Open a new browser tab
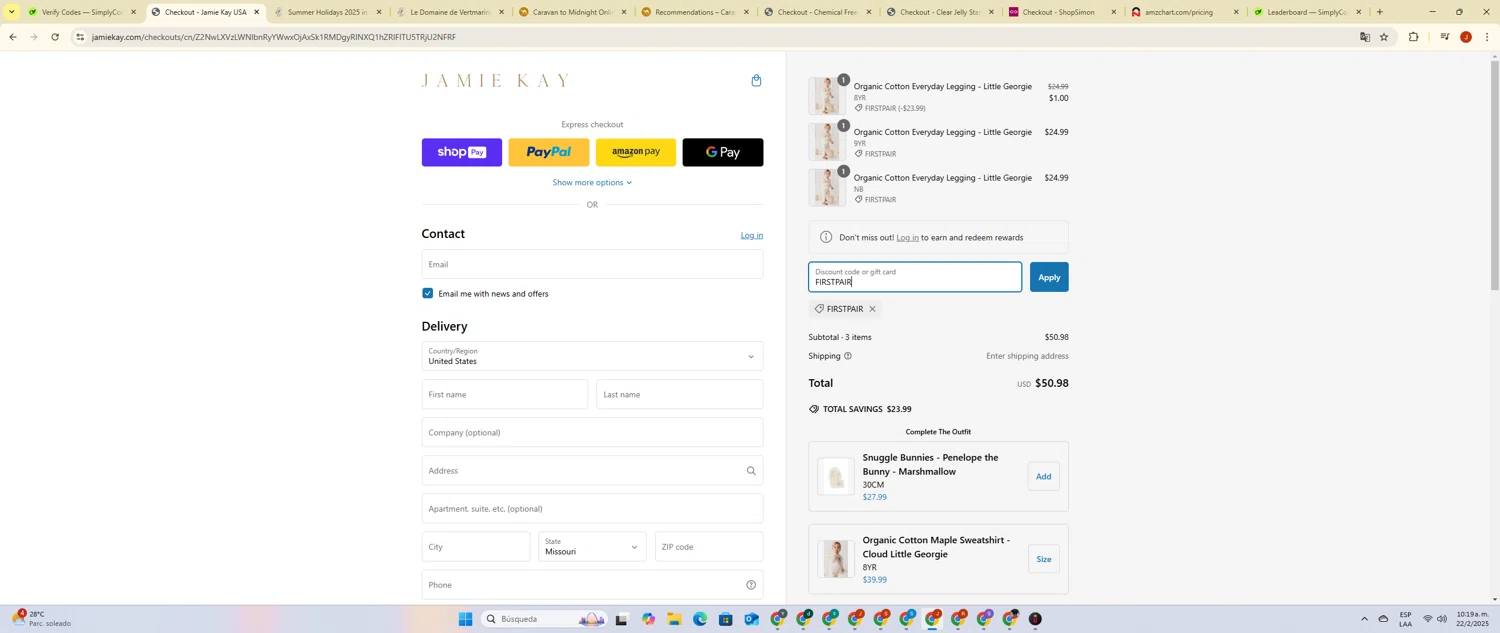This screenshot has width=1500, height=633. [1380, 12]
